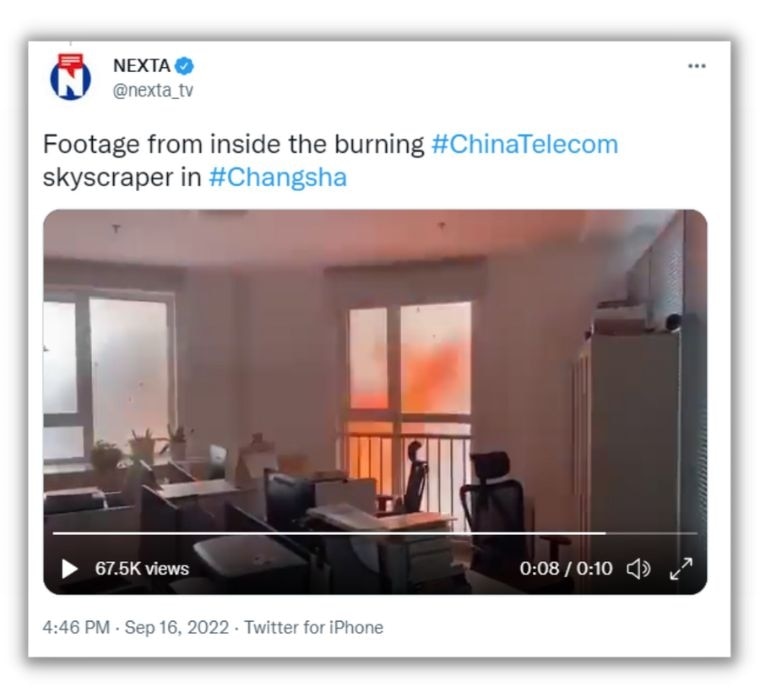760x700 pixels.
Task: Open the @nexta_tv handle link
Action: [x=153, y=90]
